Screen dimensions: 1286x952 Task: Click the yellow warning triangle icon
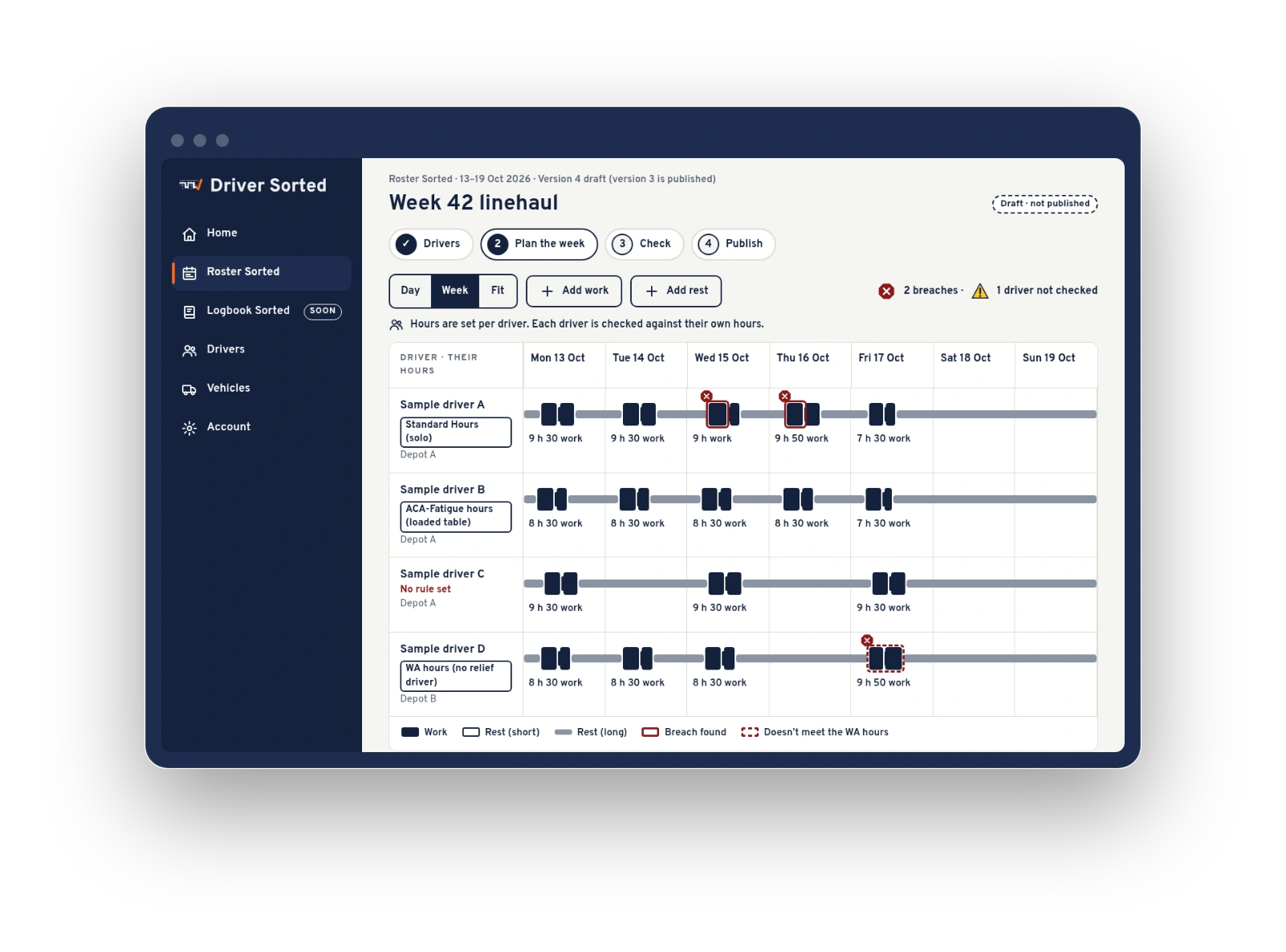[x=980, y=291]
